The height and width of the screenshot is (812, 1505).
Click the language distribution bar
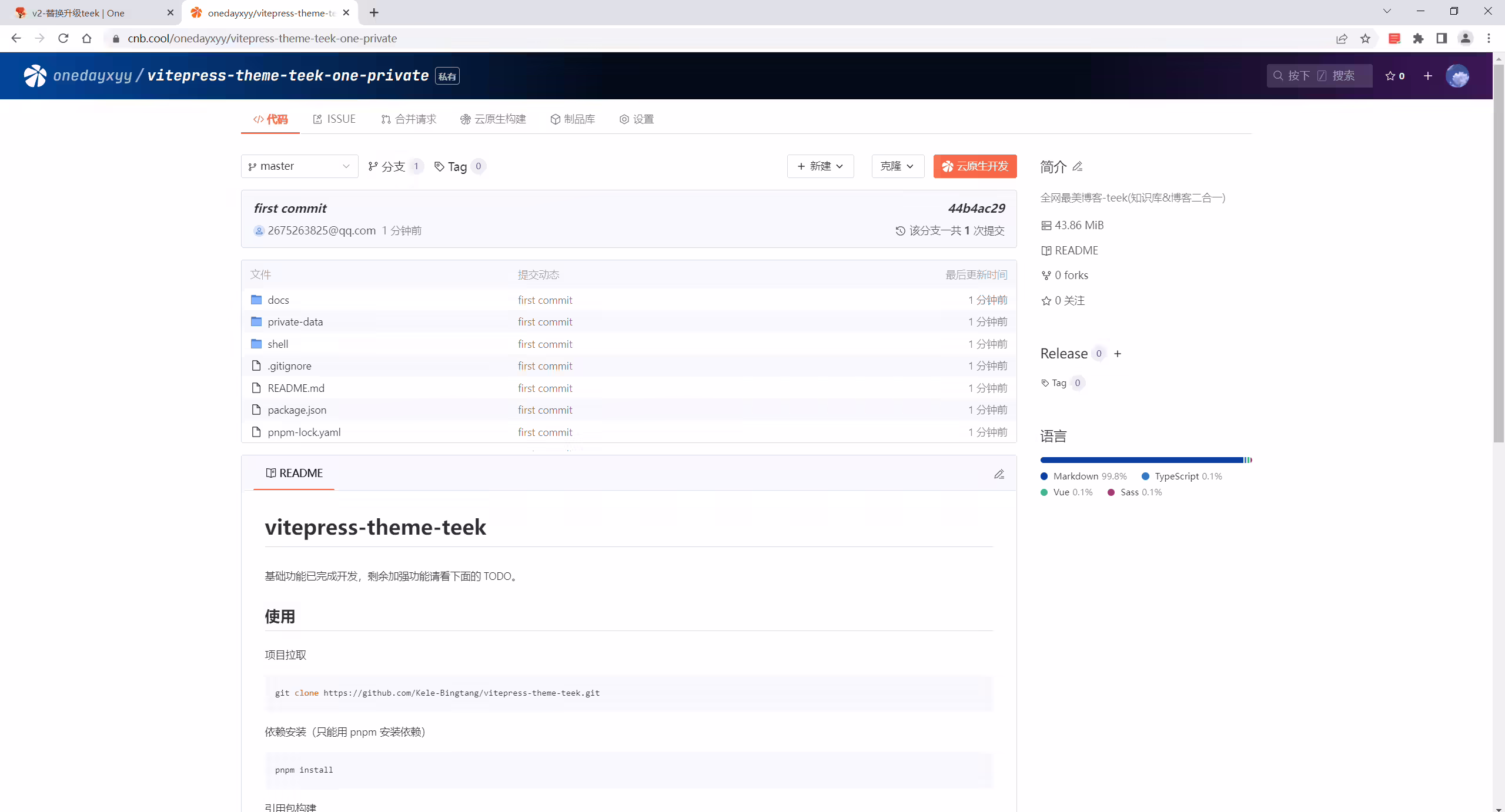pos(1146,460)
